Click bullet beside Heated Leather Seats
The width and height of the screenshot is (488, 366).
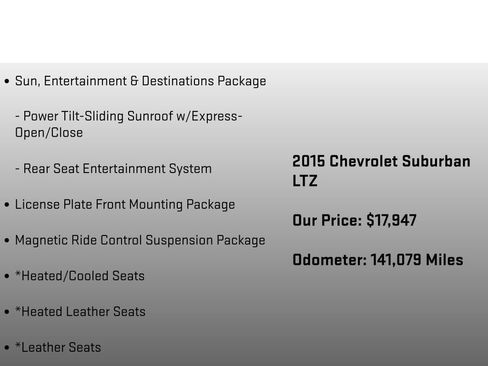click(x=7, y=312)
